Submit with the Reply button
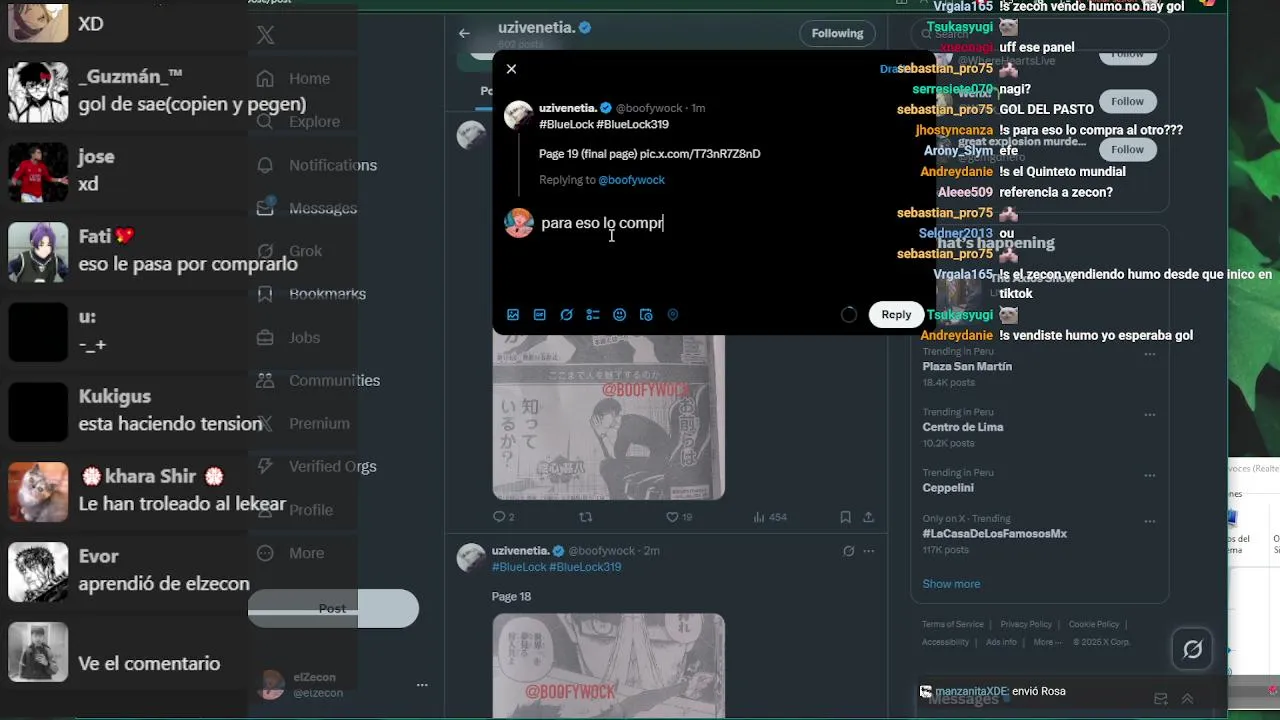This screenshot has height=720, width=1280. point(896,314)
